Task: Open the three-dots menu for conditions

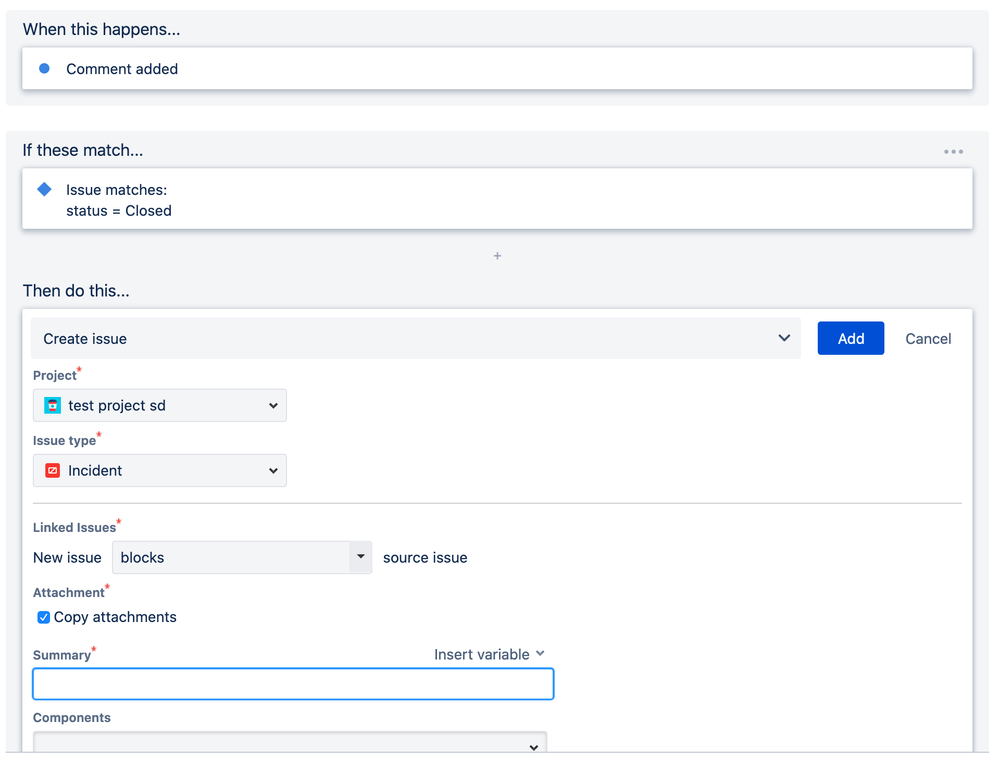Action: click(x=953, y=152)
